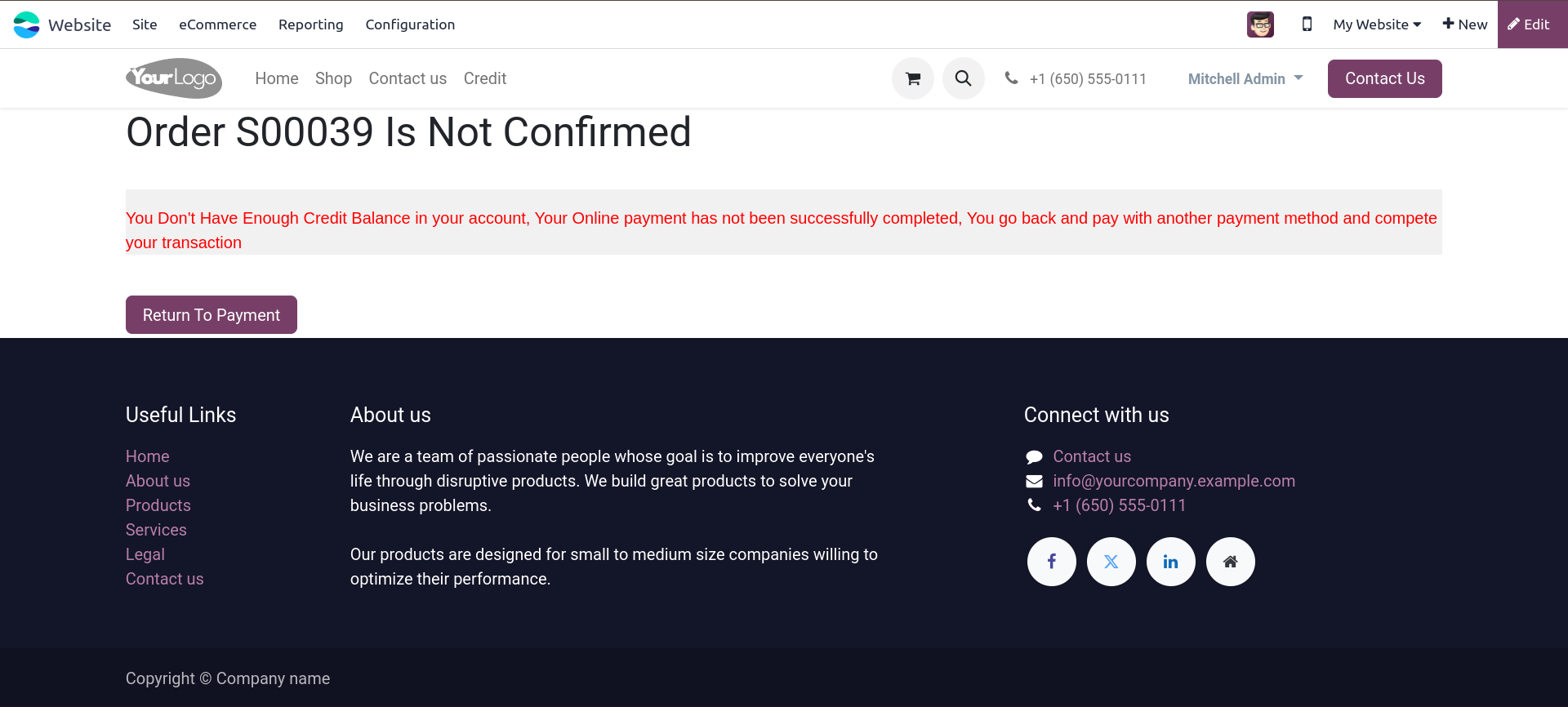Open the My Website switcher dropdown
The height and width of the screenshot is (707, 1568).
click(1377, 24)
